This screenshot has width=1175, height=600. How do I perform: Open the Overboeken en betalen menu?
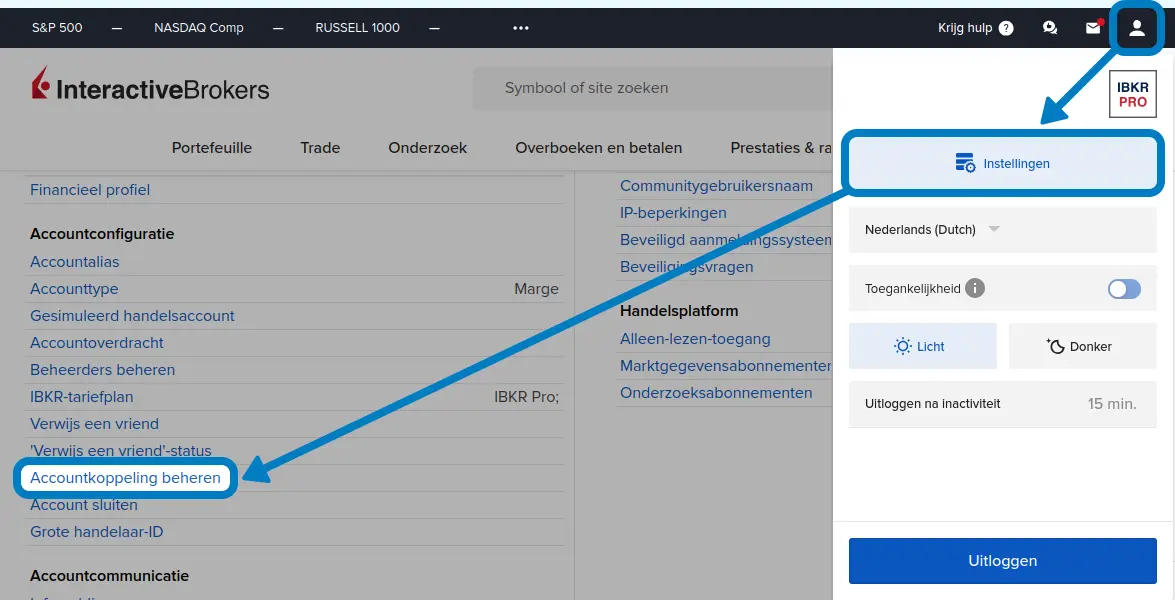pos(598,147)
